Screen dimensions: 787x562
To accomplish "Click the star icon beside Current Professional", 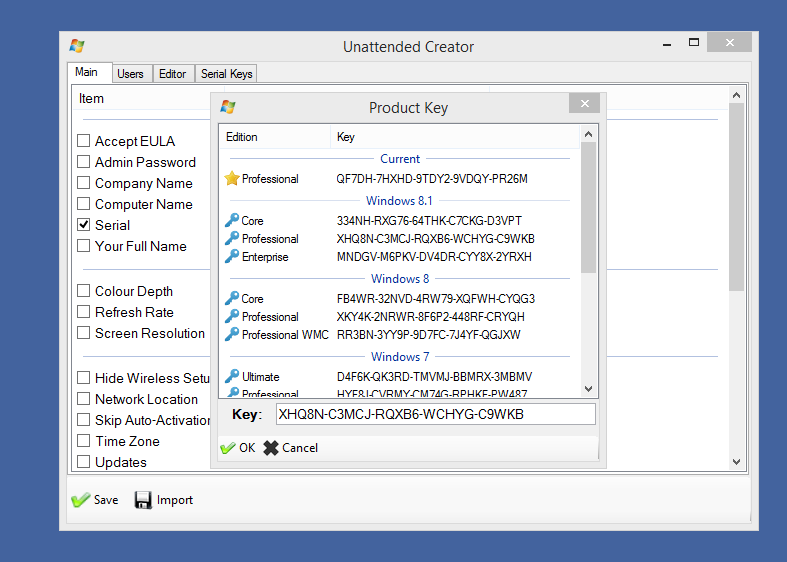I will [x=231, y=178].
